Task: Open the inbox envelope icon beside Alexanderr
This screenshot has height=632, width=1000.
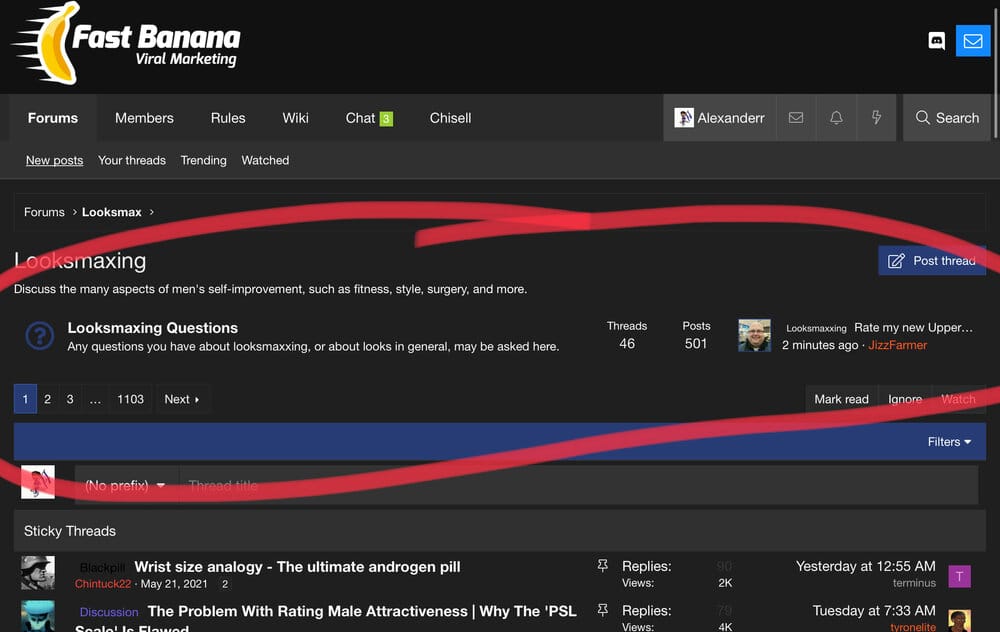Action: pos(796,118)
